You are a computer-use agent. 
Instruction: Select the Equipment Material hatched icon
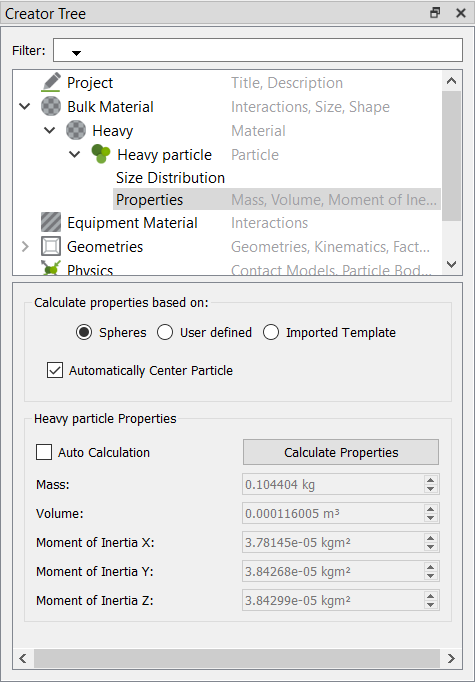click(x=51, y=223)
